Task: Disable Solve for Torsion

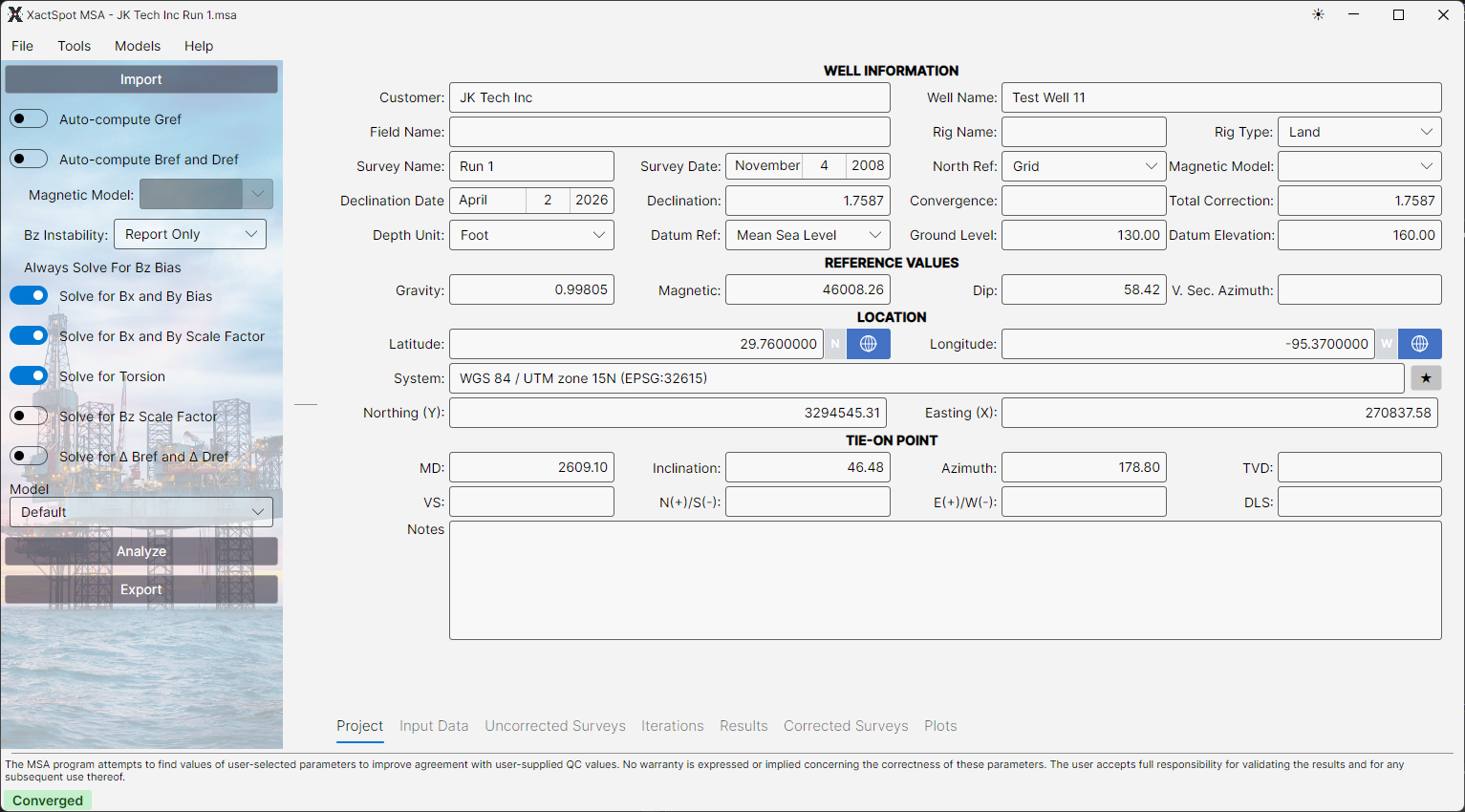Action: click(x=29, y=375)
